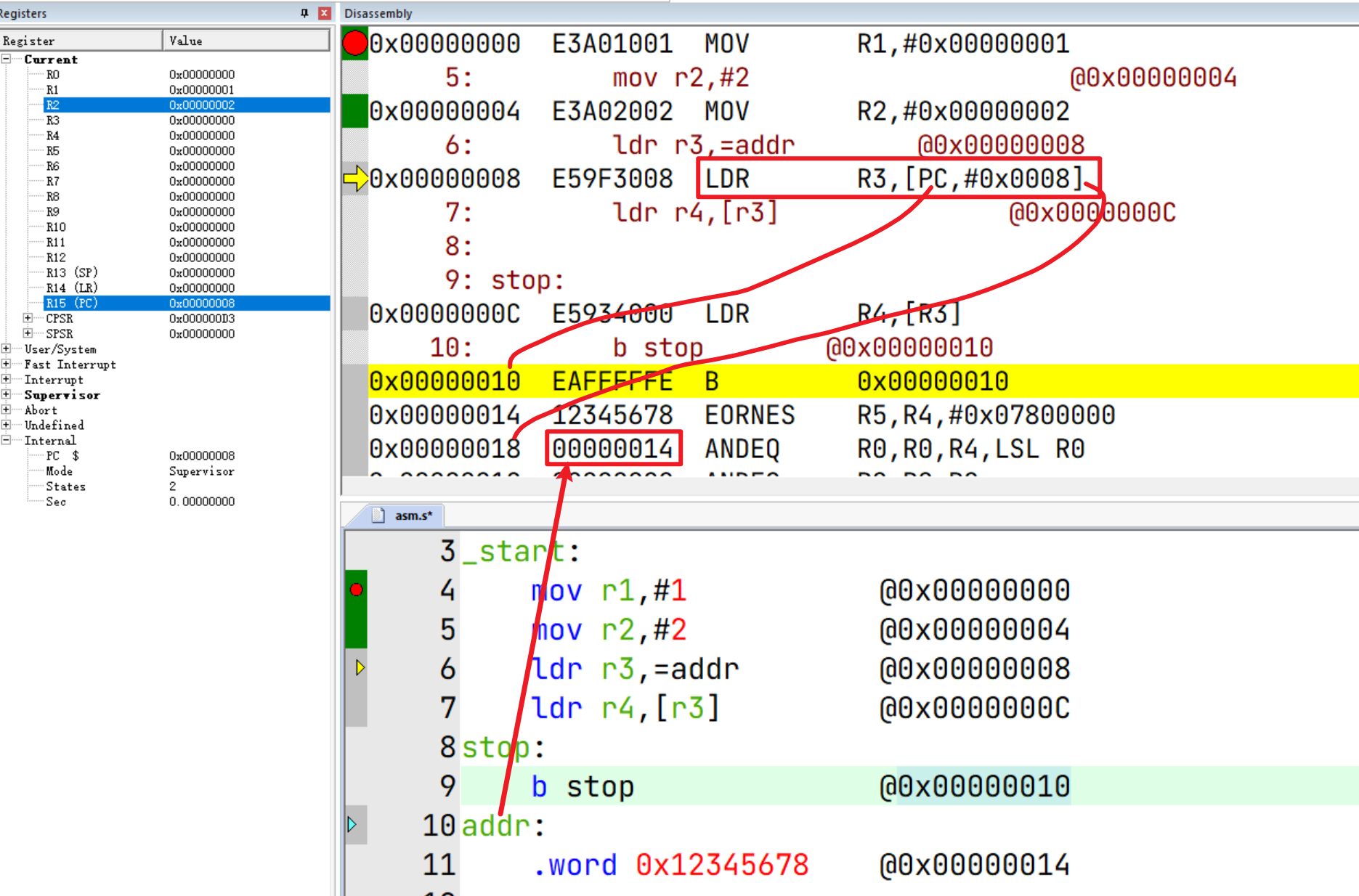
Task: Click source line 'ldr r3,=addr'
Action: 635,669
